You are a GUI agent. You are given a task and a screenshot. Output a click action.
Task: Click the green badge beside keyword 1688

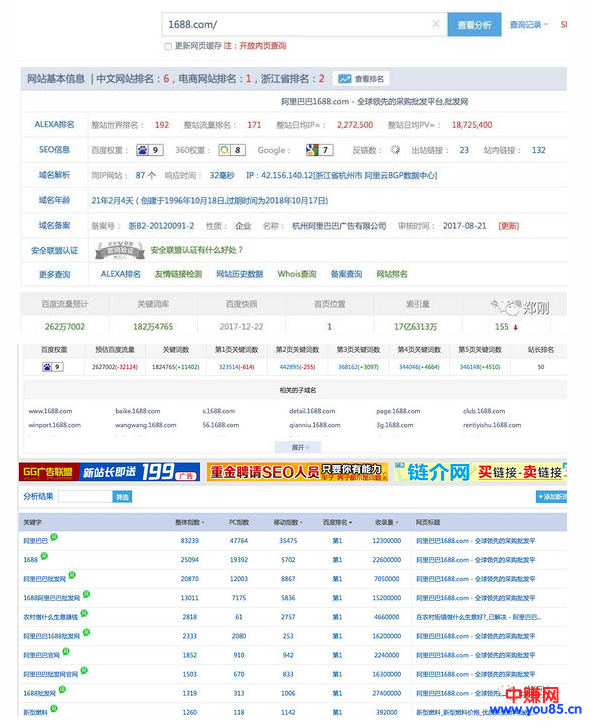click(44, 556)
